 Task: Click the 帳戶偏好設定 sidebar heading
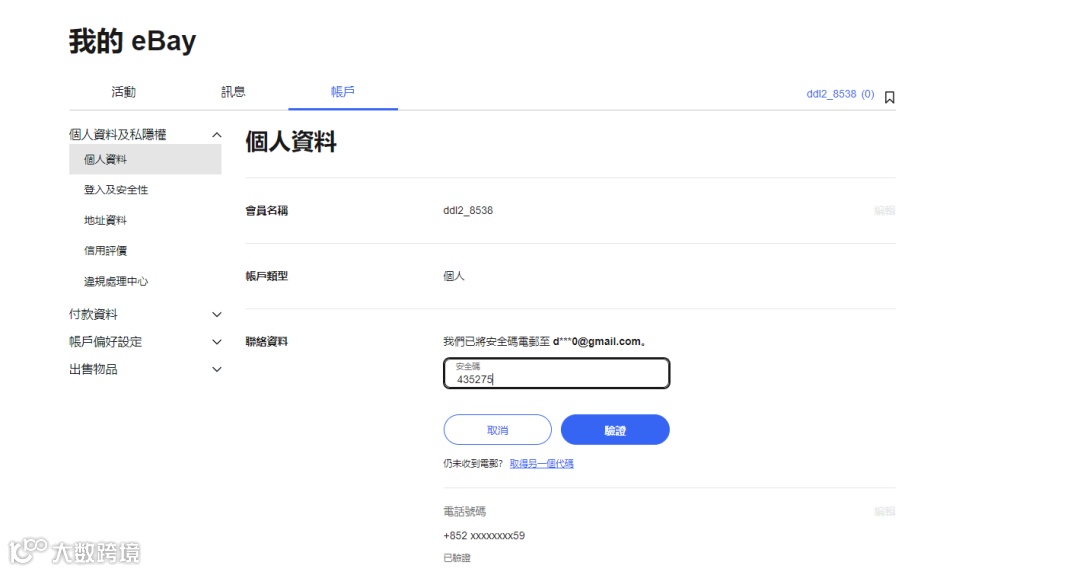pos(105,342)
